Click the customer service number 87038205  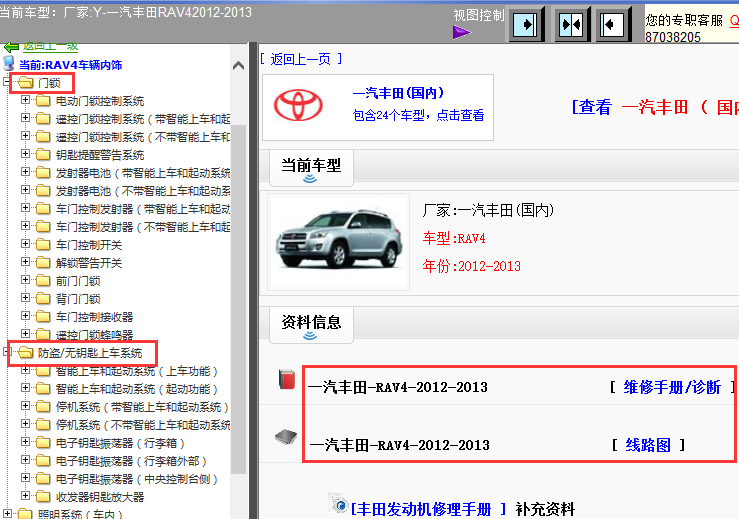pos(673,37)
